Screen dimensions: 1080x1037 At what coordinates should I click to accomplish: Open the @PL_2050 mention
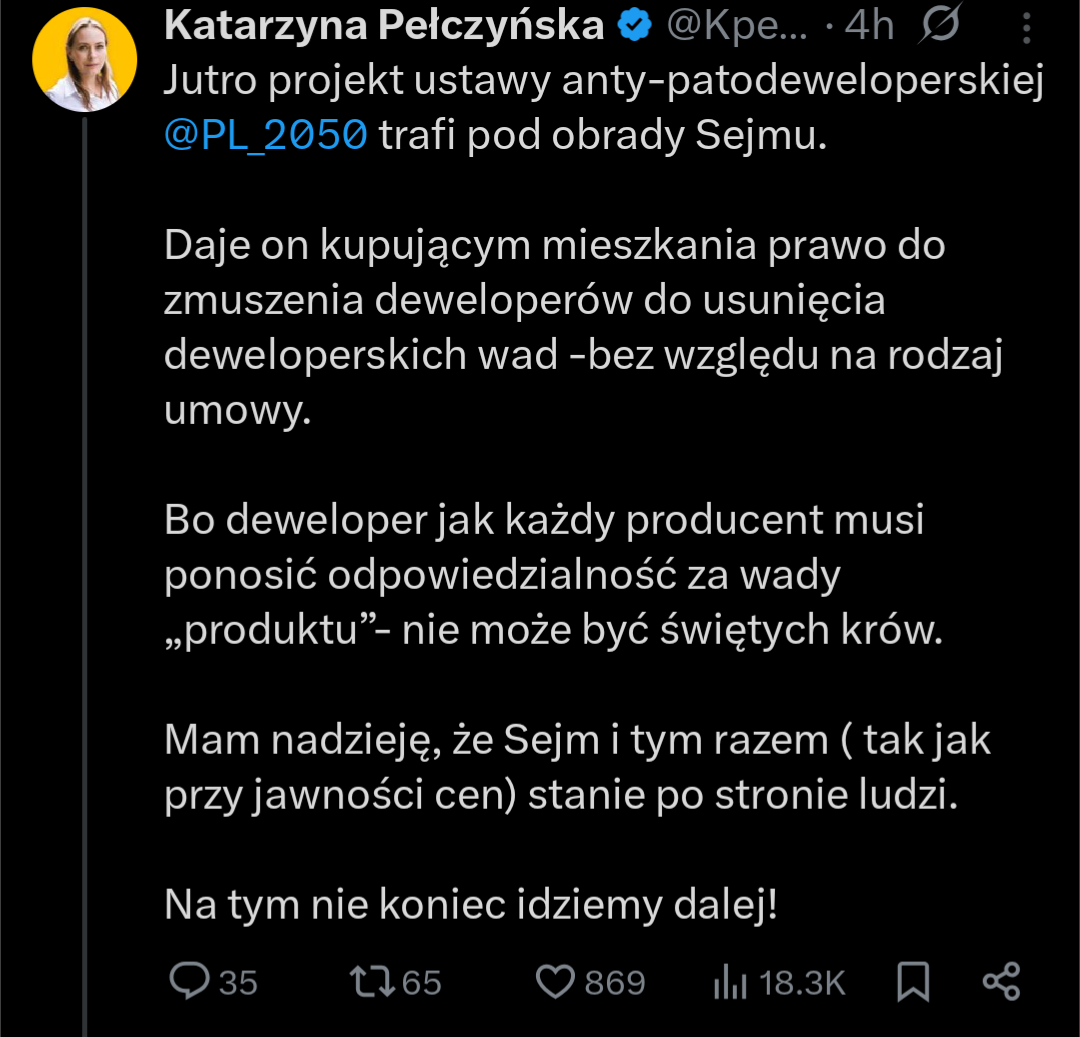(x=265, y=136)
